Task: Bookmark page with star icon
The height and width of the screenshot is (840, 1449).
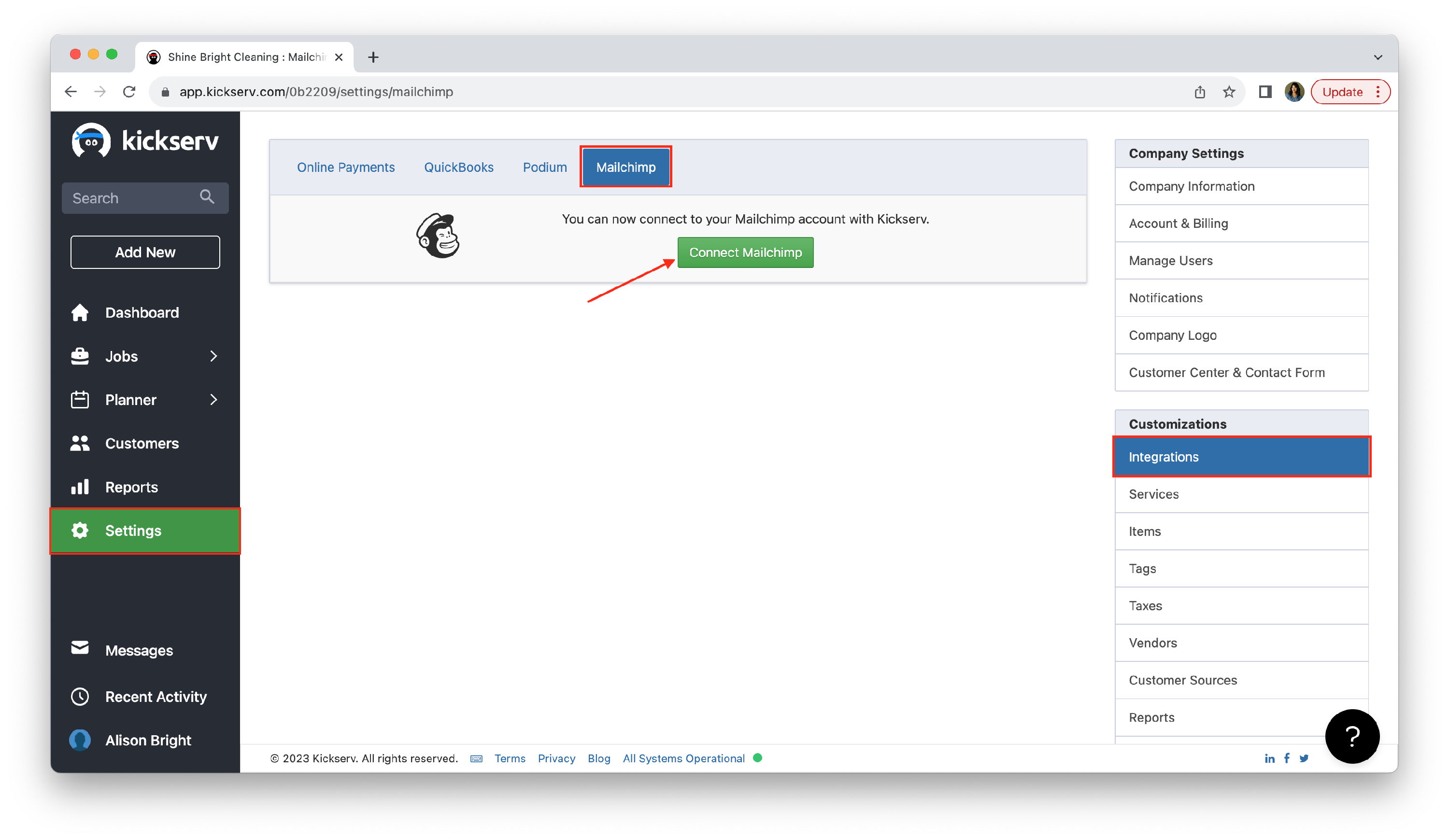Action: point(1228,92)
